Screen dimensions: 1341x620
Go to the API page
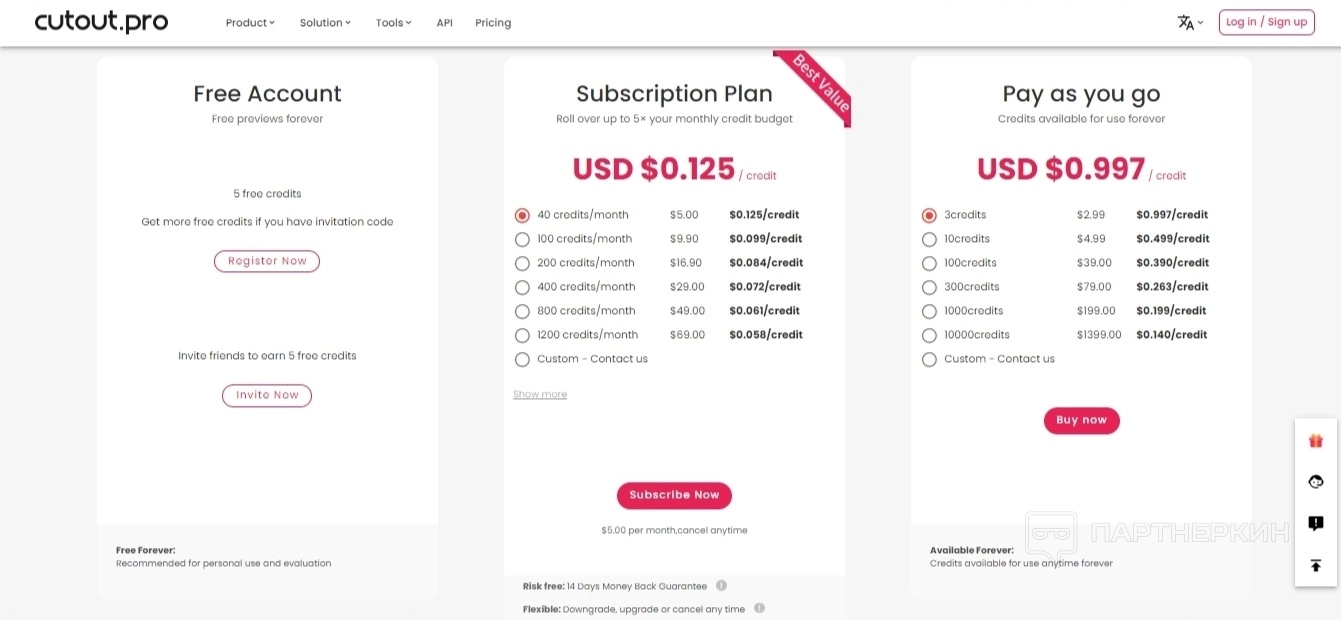(445, 22)
